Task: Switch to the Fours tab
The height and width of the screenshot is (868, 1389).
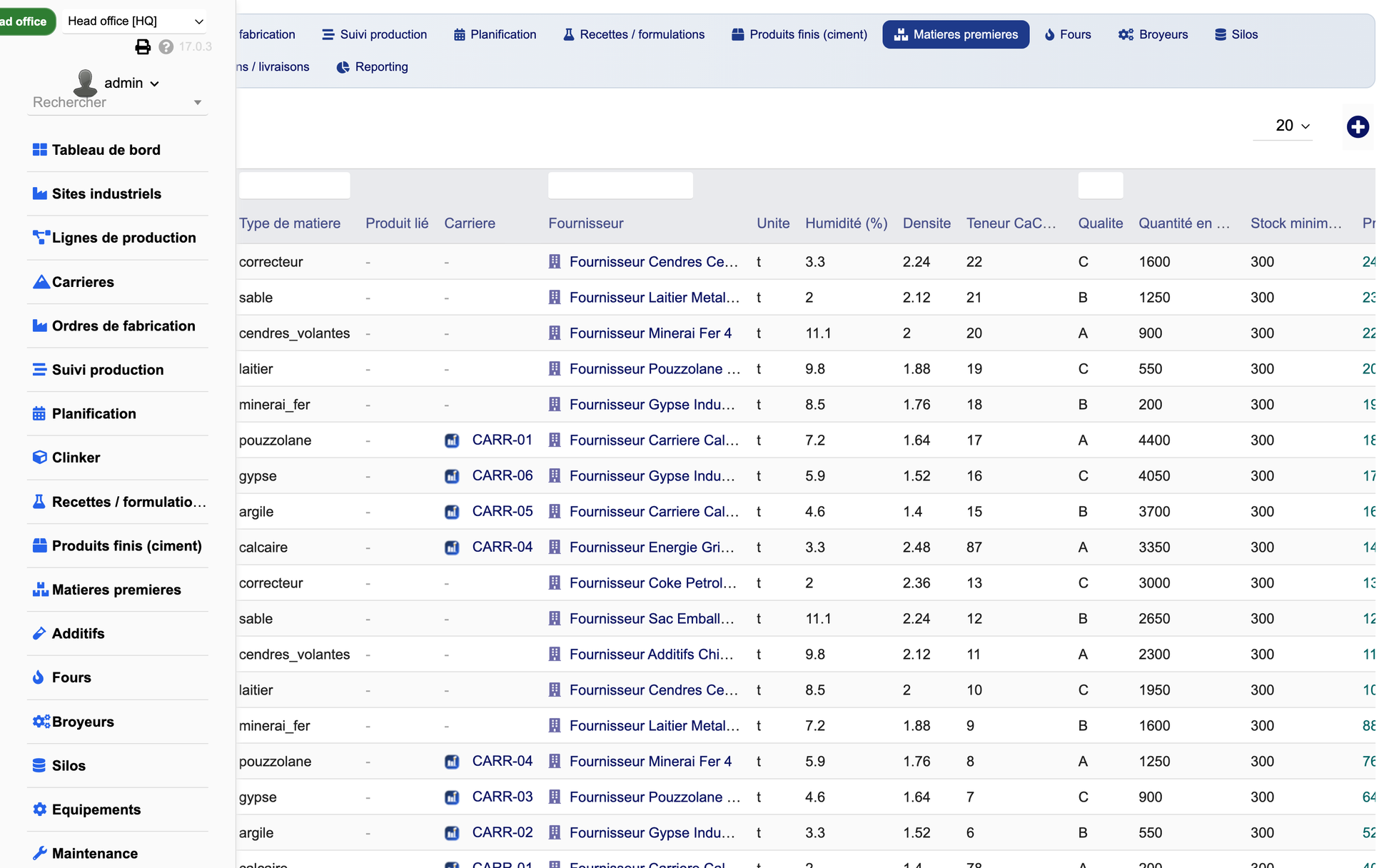Action: [1069, 34]
